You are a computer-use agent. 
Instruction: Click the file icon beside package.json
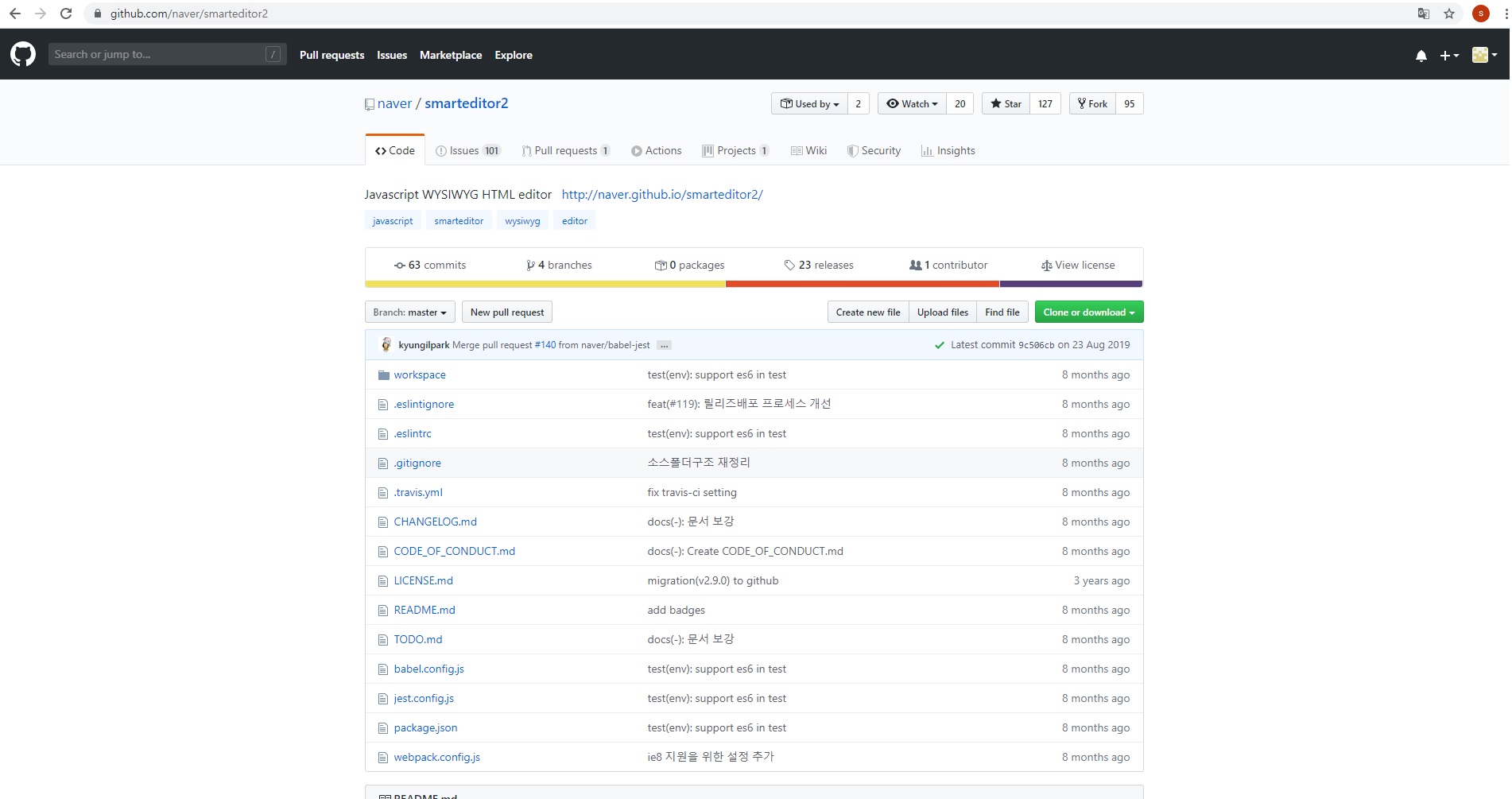point(383,728)
